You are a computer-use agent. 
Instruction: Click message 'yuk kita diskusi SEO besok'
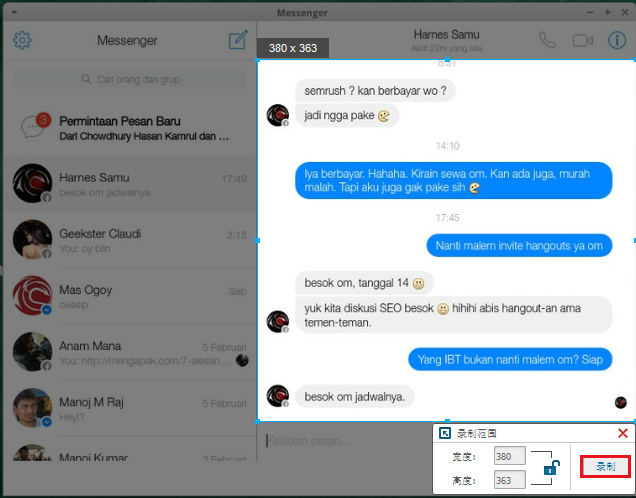[x=453, y=315]
